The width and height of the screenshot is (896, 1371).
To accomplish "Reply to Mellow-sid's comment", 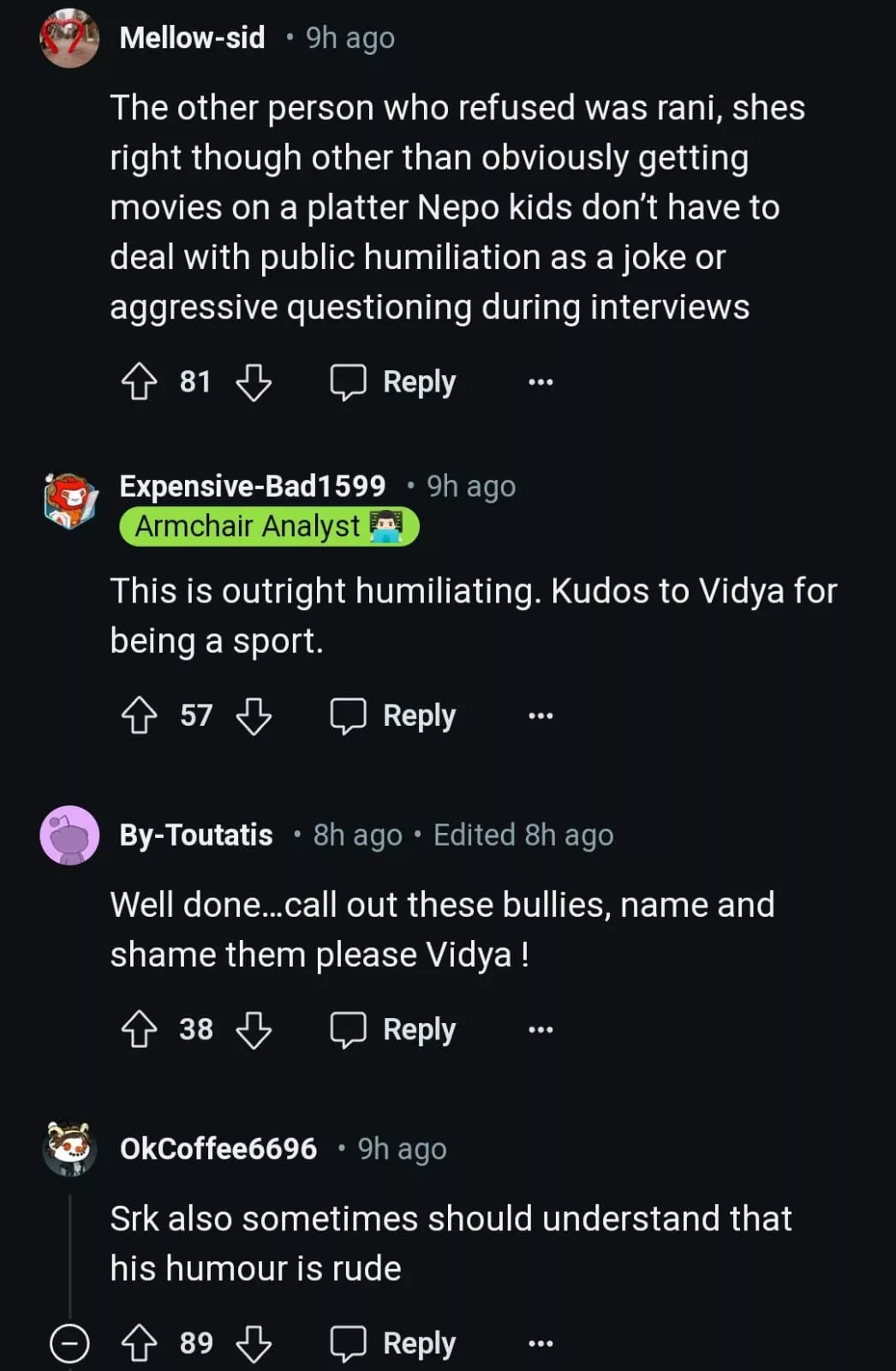I will [394, 382].
